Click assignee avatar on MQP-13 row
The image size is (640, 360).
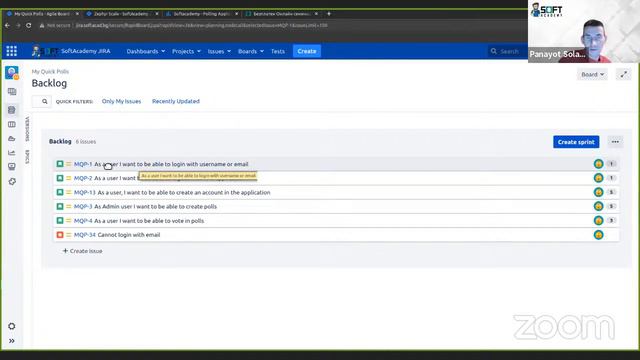point(598,192)
